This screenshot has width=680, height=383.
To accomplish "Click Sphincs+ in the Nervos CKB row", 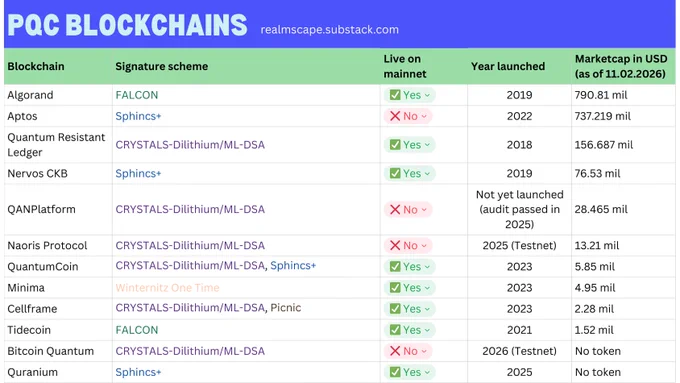I will (138, 173).
